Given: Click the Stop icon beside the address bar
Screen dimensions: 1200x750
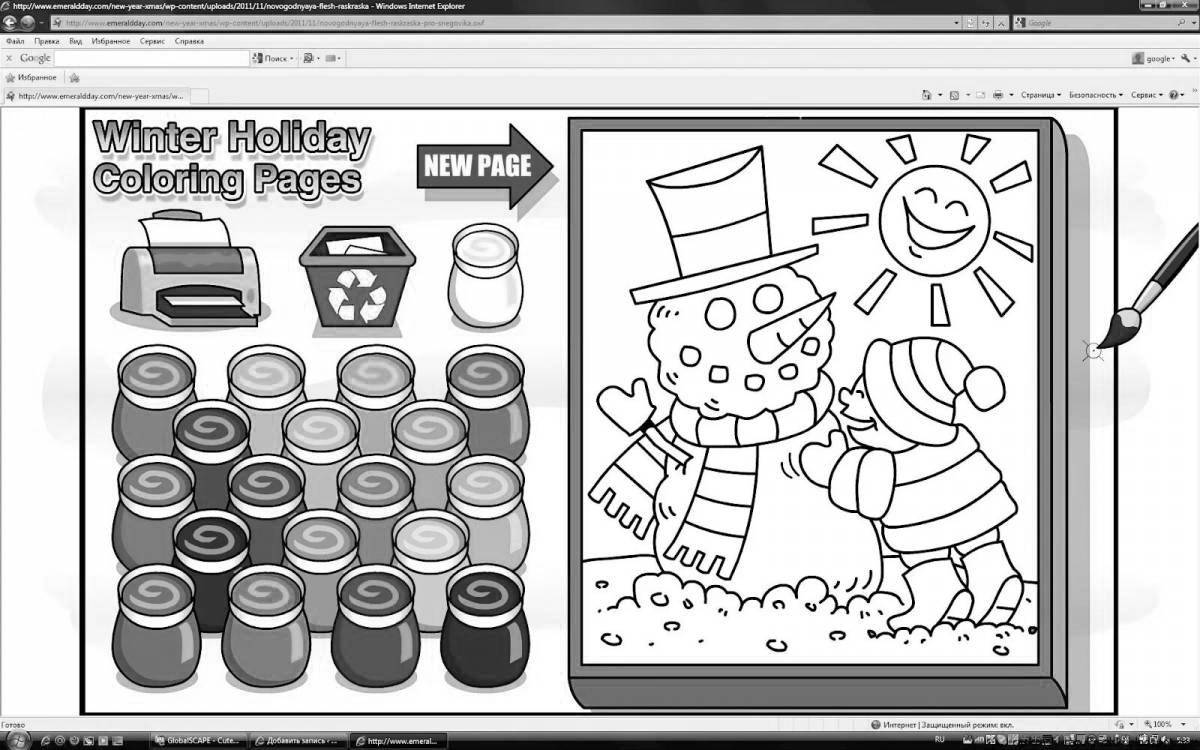Looking at the screenshot, I should point(1002,22).
